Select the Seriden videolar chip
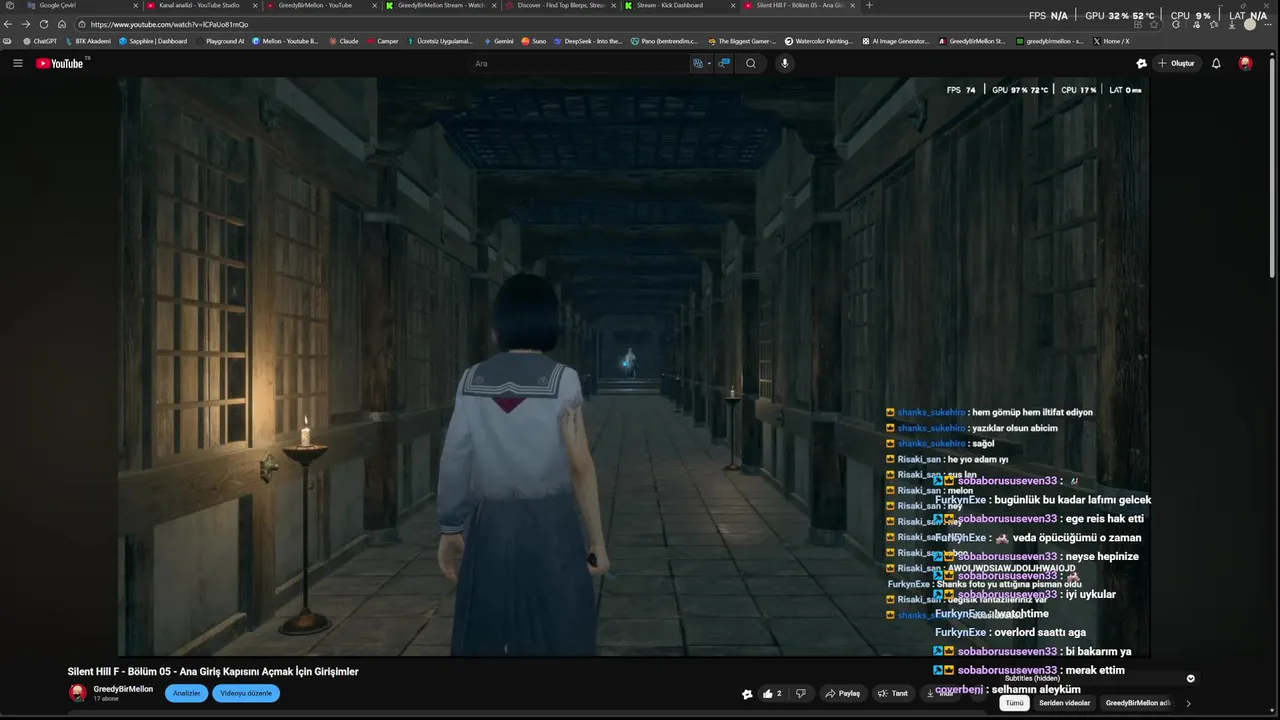This screenshot has height=720, width=1280. [x=1064, y=703]
